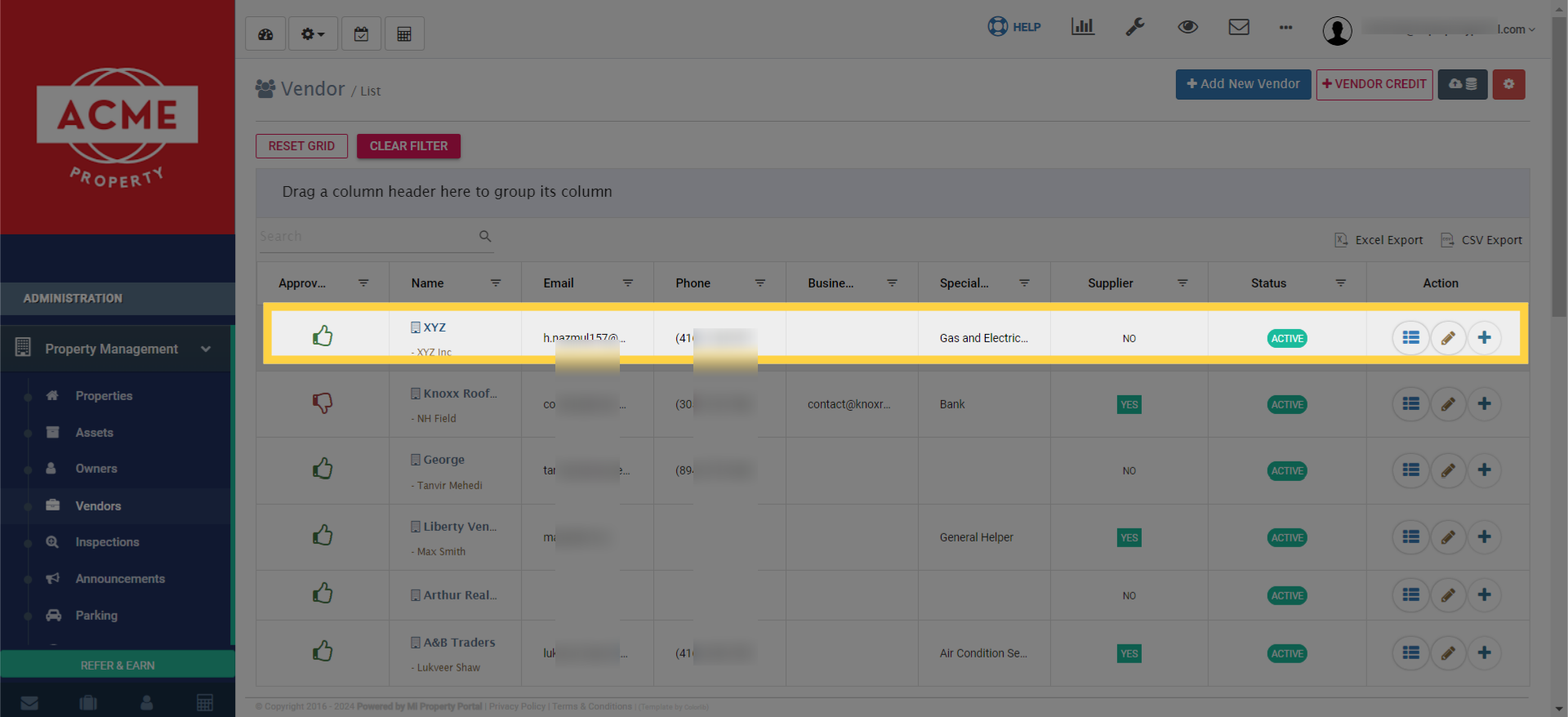The image size is (1568, 717).
Task: Open the dashboard speedometer icon
Action: point(265,34)
